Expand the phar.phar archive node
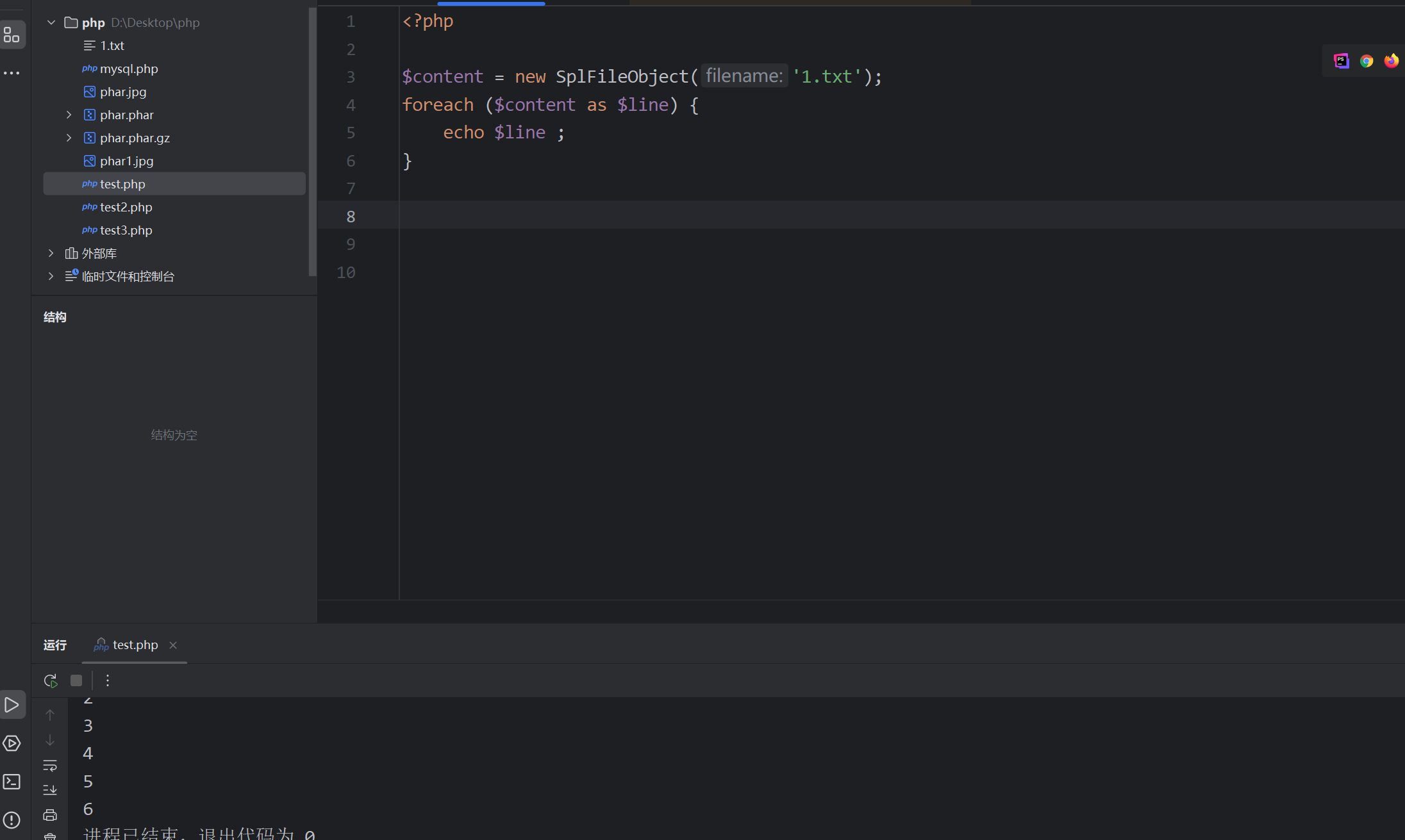The width and height of the screenshot is (1405, 840). pos(69,115)
